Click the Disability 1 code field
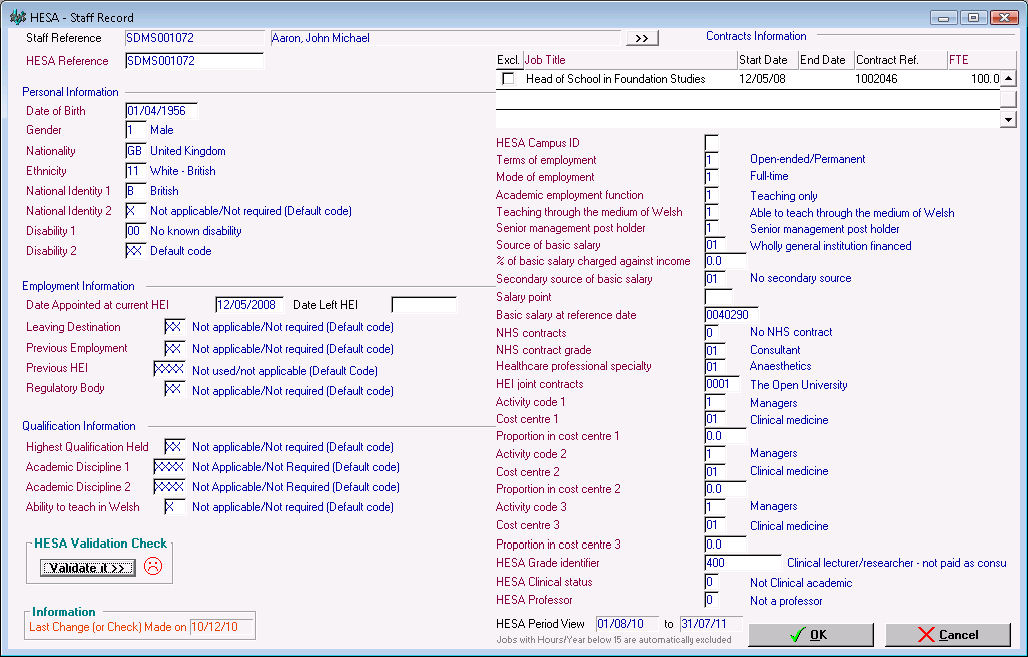1028x657 pixels. [x=135, y=231]
